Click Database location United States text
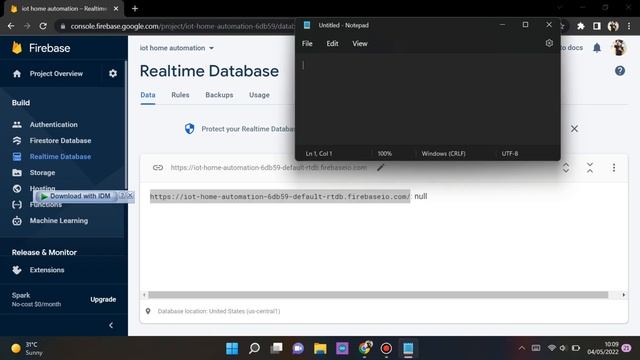 [219, 311]
